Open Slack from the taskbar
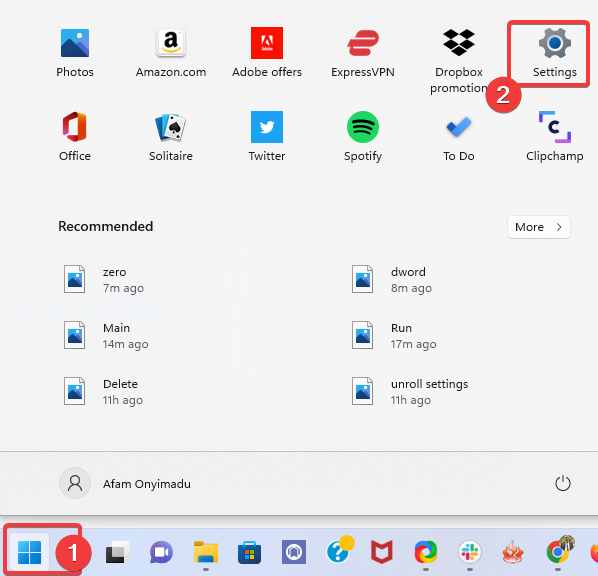598x576 pixels. coord(470,552)
